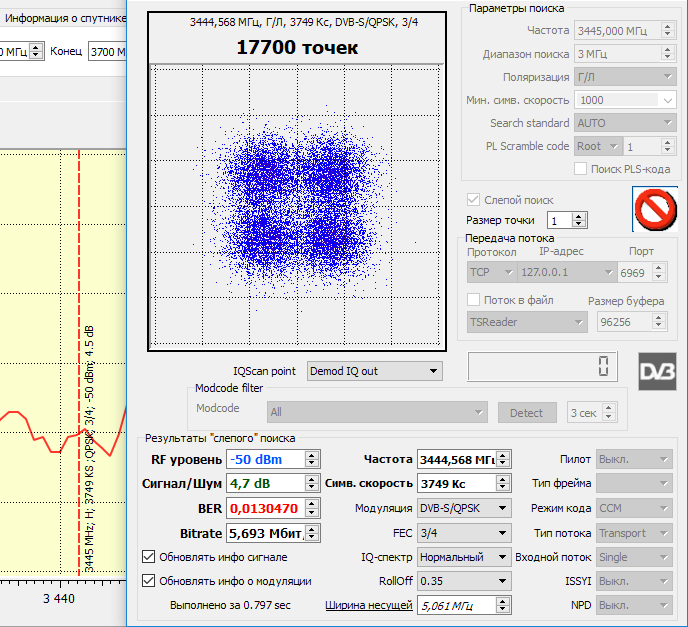Click the red dashed 3445 MHz marker line
The height and width of the screenshot is (627, 688).
point(79,363)
